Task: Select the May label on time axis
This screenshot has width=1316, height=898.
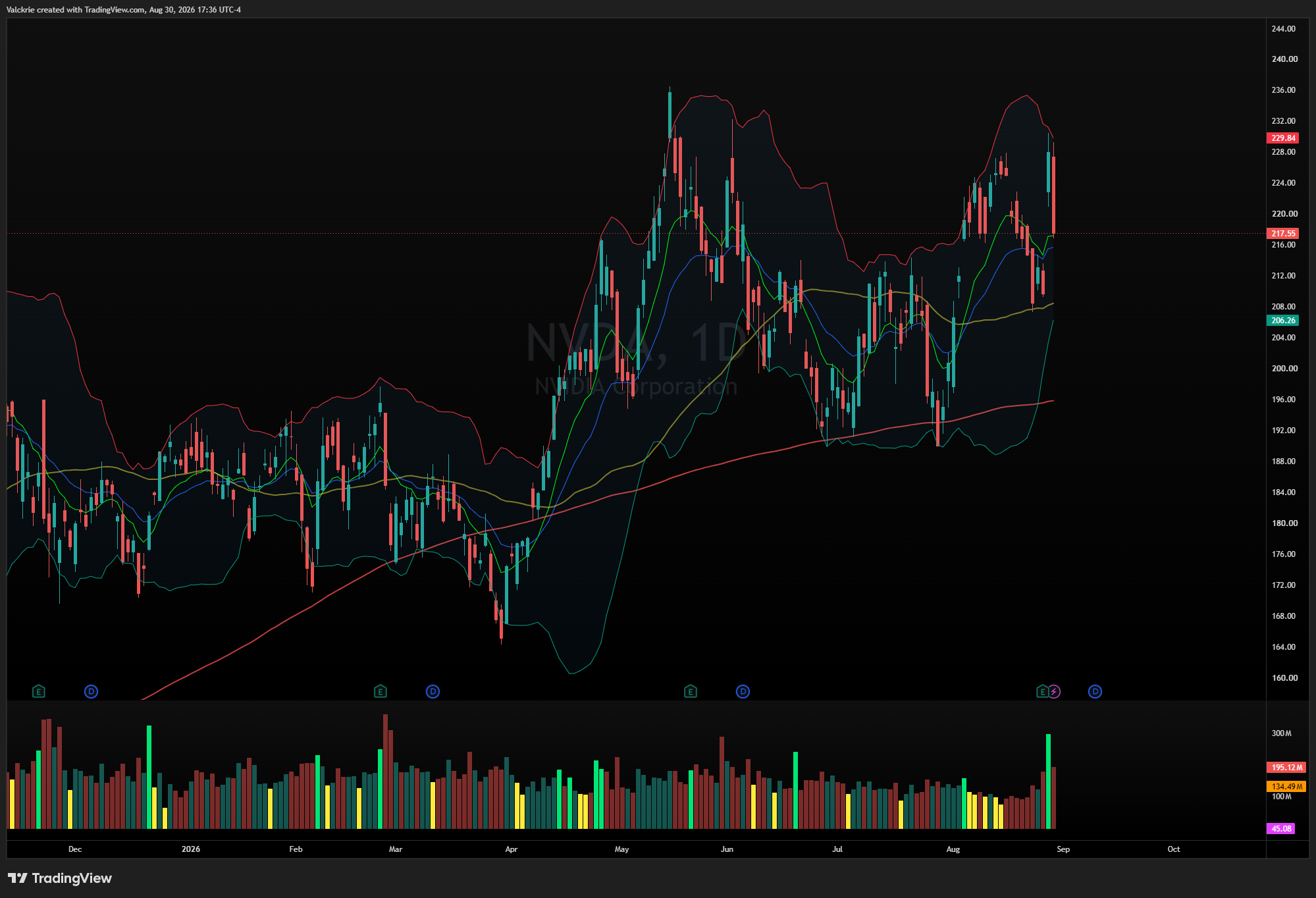Action: [x=622, y=849]
